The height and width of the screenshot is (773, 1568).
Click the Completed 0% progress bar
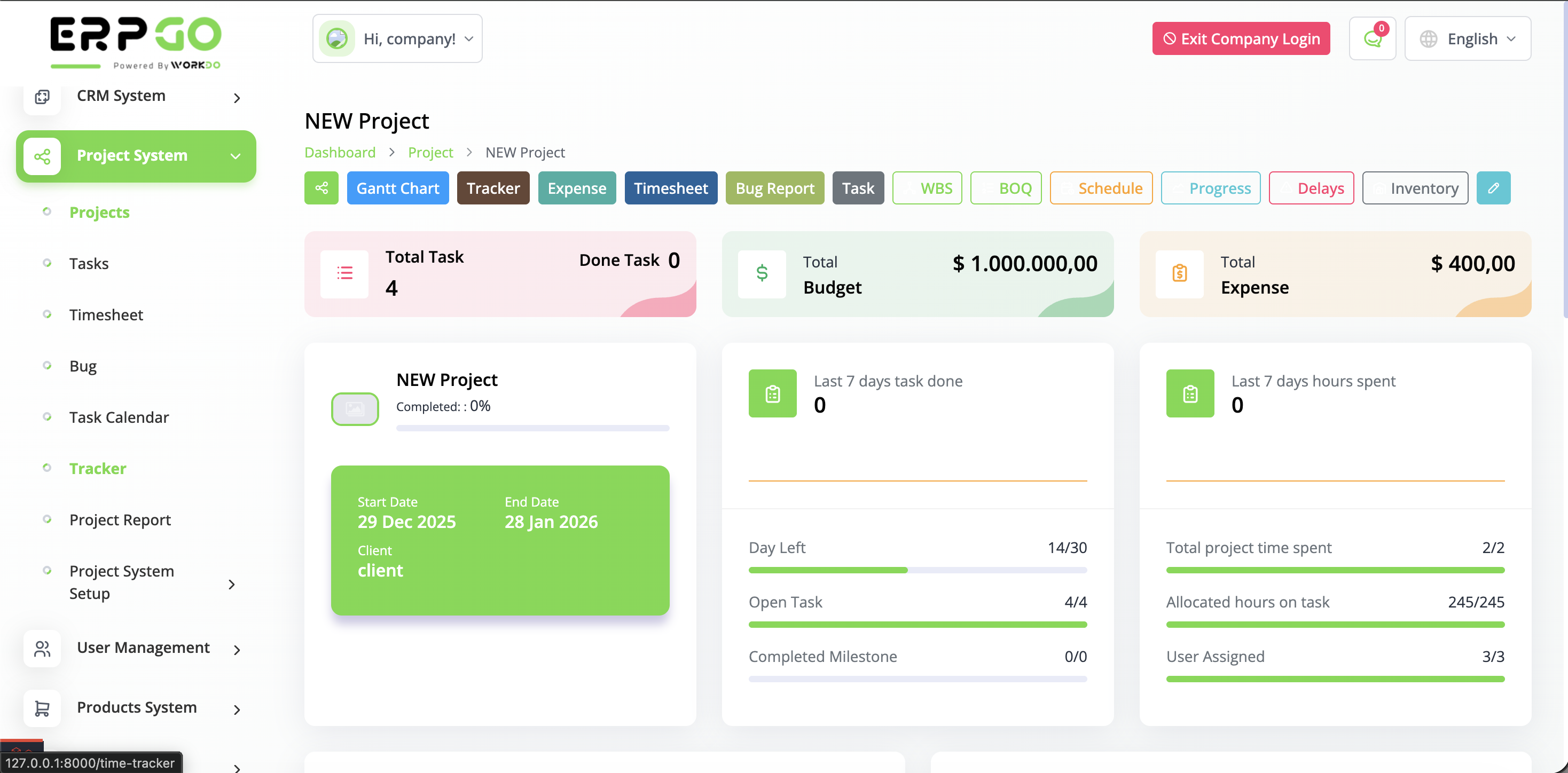click(x=532, y=428)
